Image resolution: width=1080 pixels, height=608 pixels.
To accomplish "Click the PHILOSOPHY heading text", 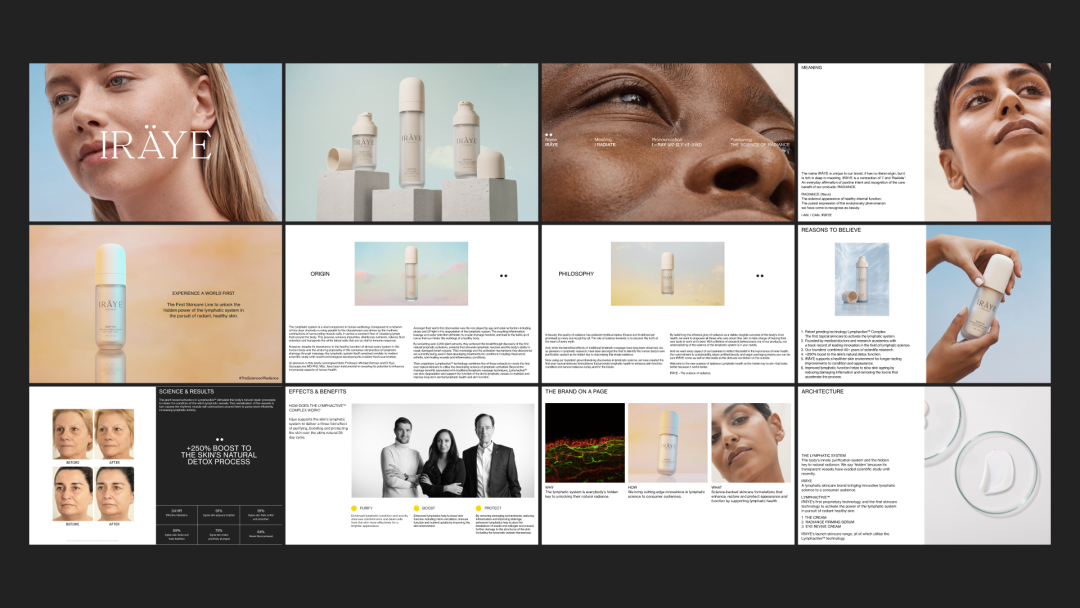I will (x=576, y=274).
